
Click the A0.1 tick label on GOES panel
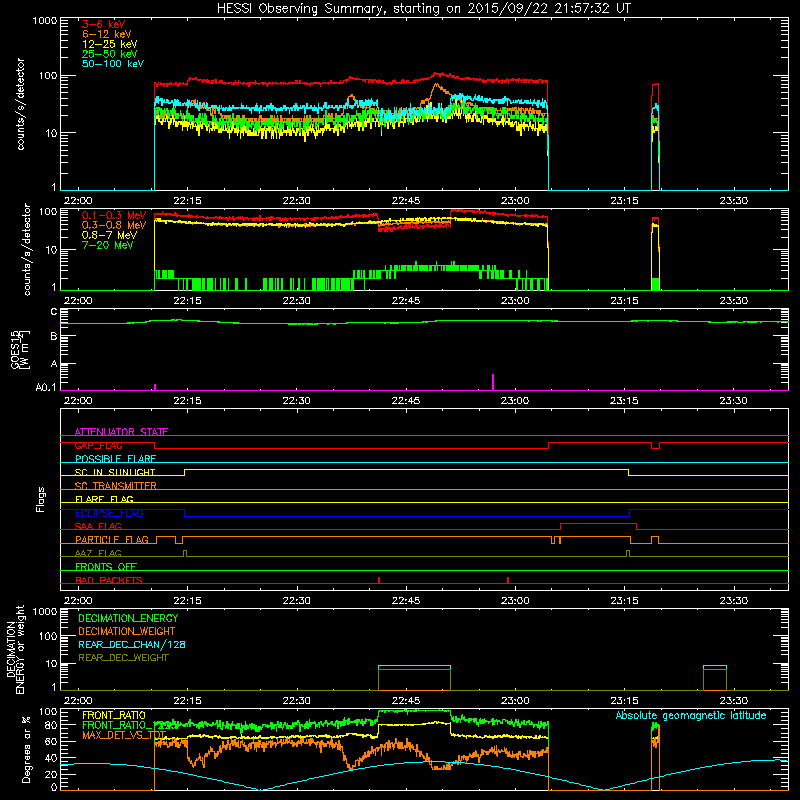click(x=46, y=387)
